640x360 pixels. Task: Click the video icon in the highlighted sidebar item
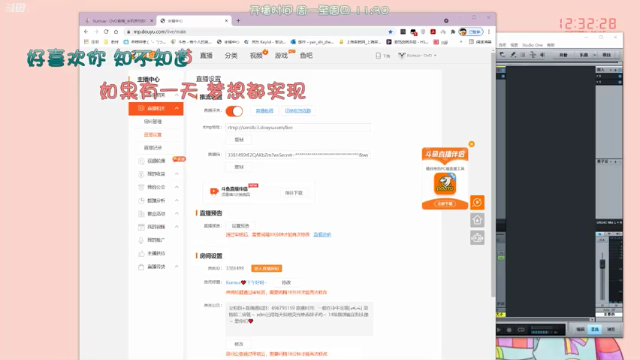click(x=141, y=108)
